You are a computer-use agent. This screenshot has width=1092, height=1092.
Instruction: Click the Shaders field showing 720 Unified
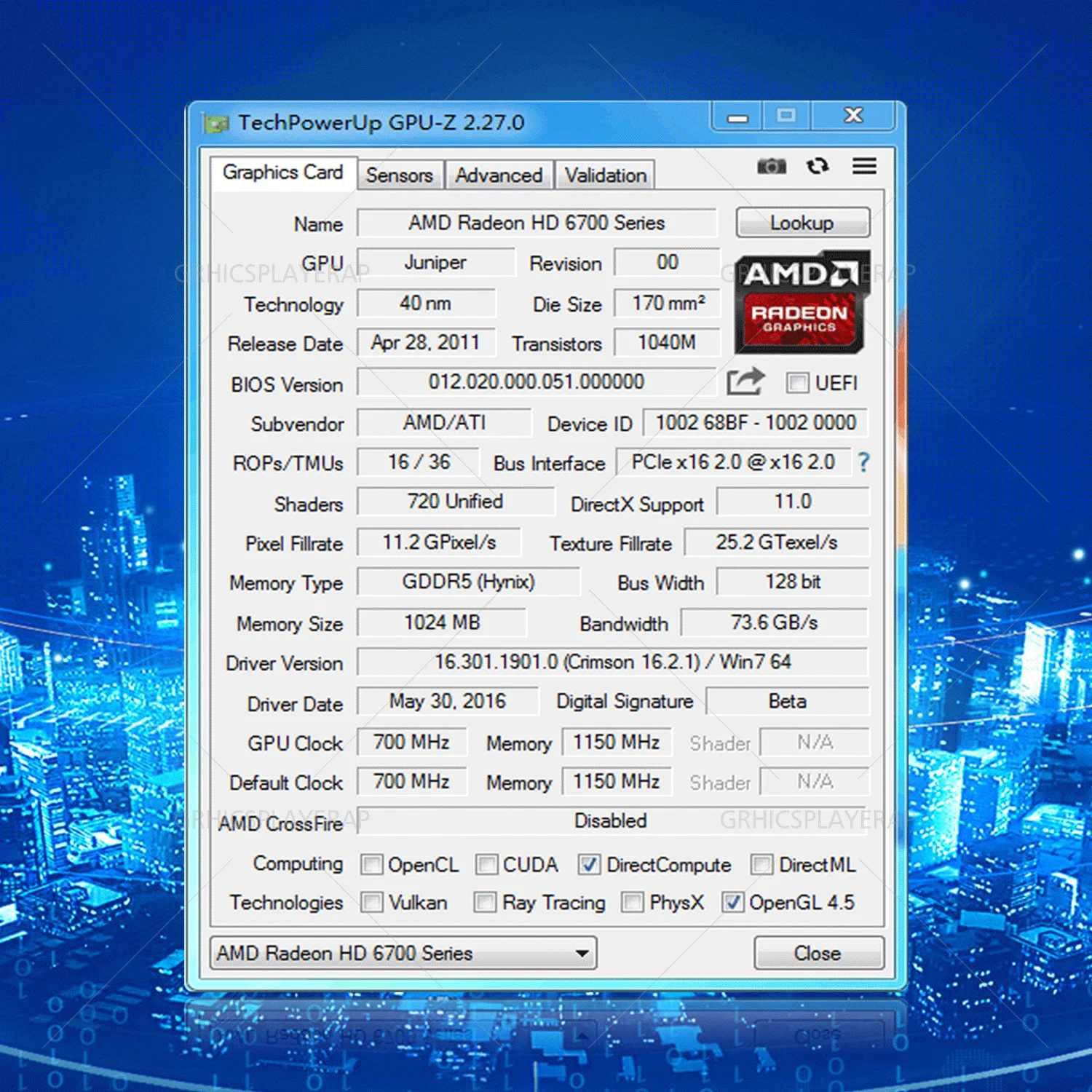pos(456,501)
